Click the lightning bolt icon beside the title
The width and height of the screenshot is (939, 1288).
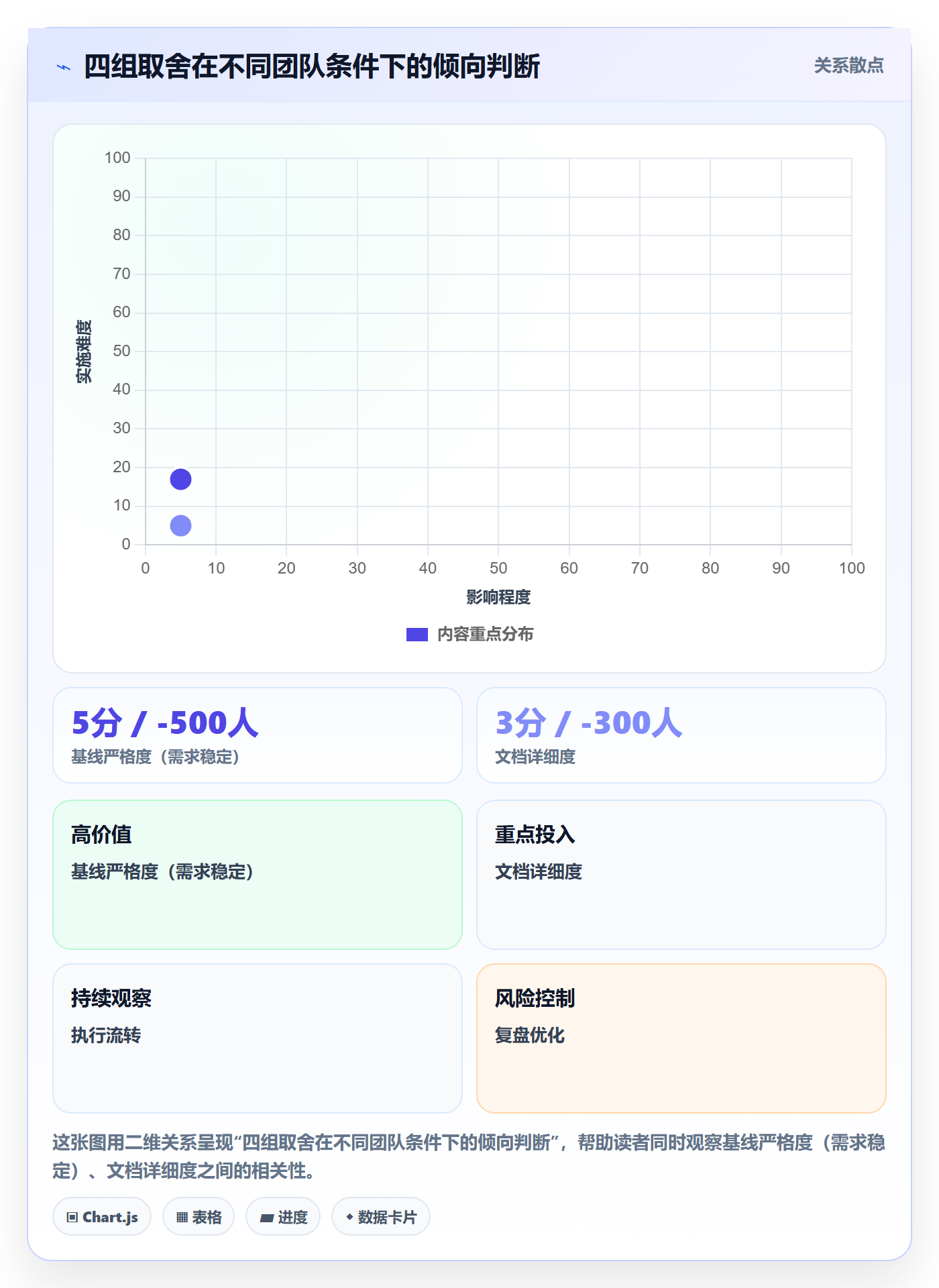pos(64,67)
